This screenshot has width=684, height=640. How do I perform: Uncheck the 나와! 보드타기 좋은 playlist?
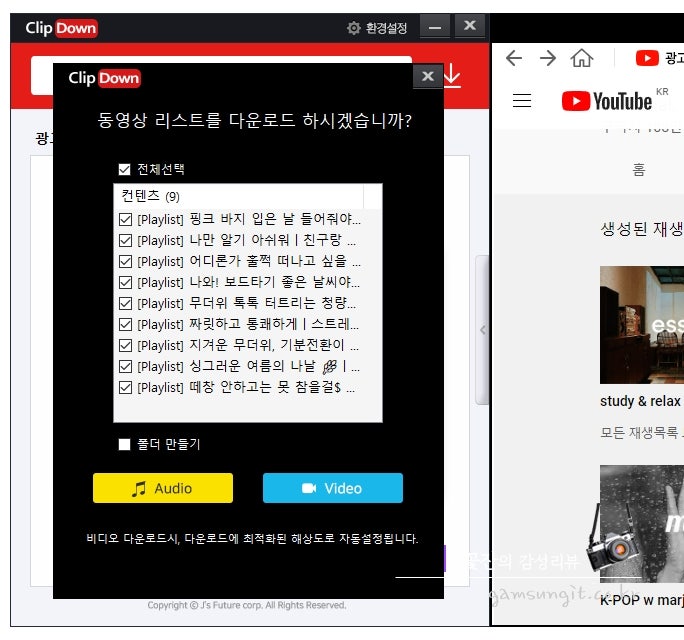point(125,282)
